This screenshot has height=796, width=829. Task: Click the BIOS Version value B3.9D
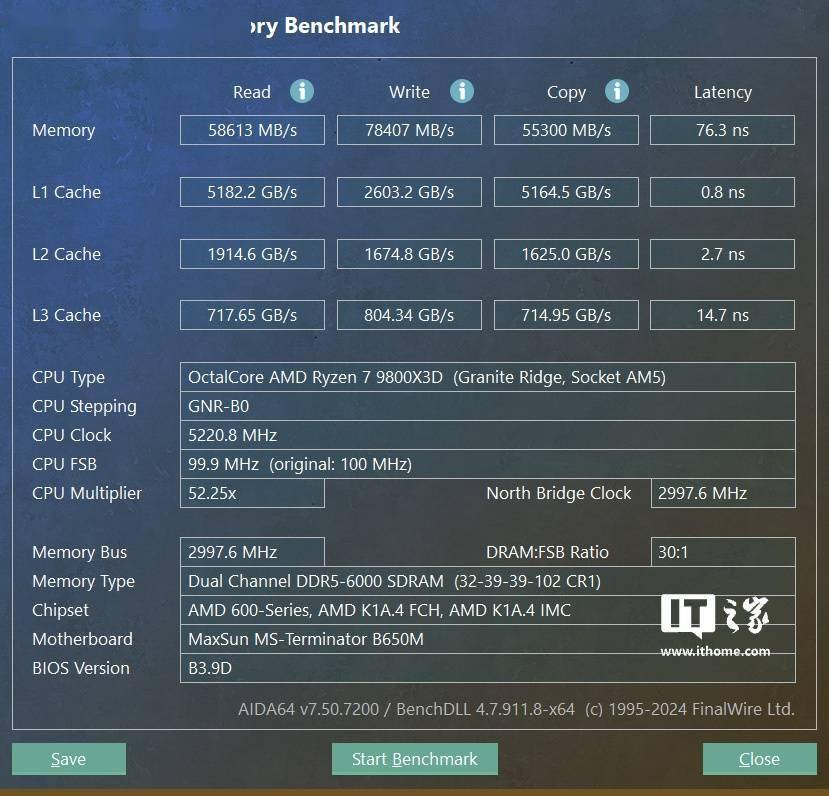pos(487,668)
